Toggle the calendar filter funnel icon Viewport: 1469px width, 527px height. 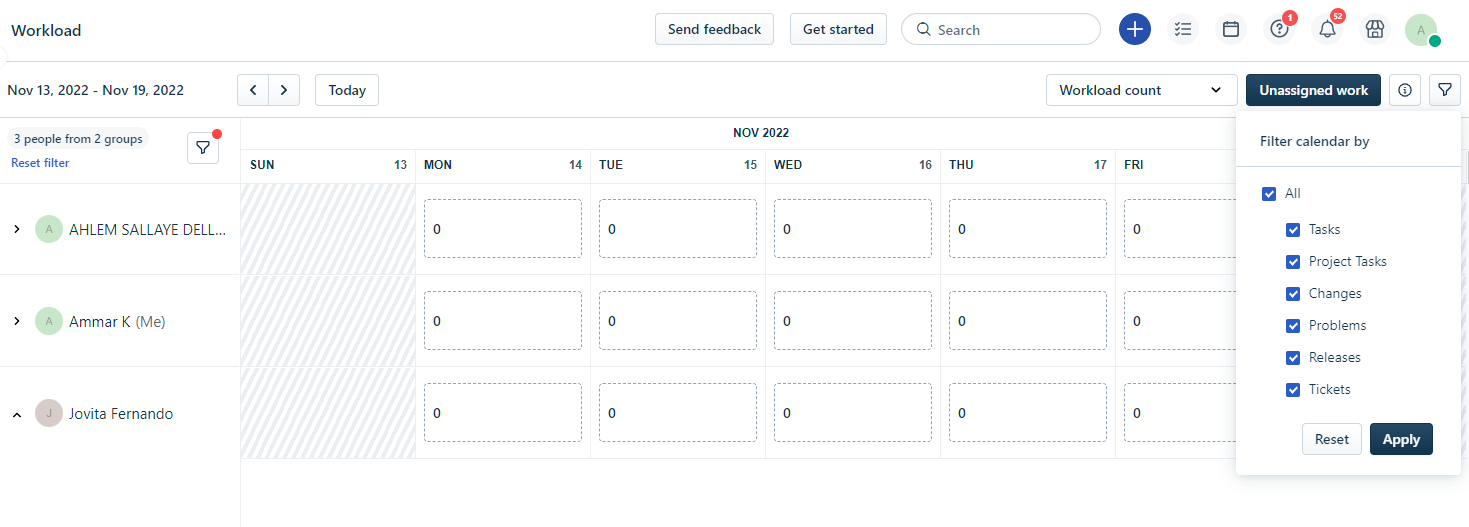coord(1445,90)
